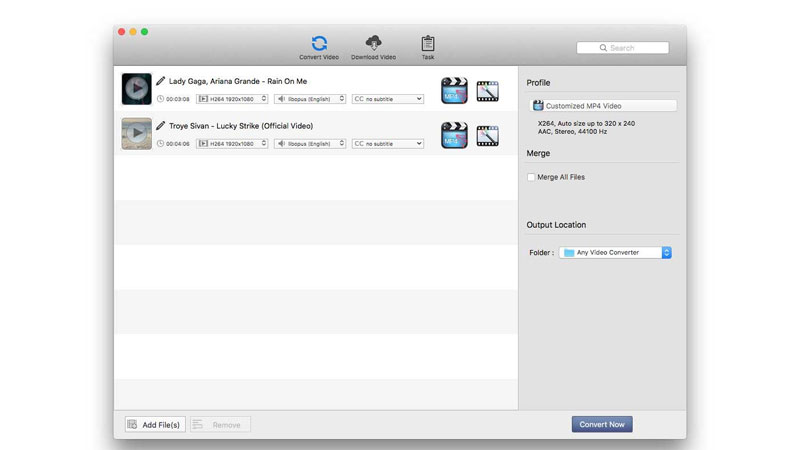This screenshot has height=450, width=800.
Task: Click the Search field
Action: pyautogui.click(x=622, y=48)
